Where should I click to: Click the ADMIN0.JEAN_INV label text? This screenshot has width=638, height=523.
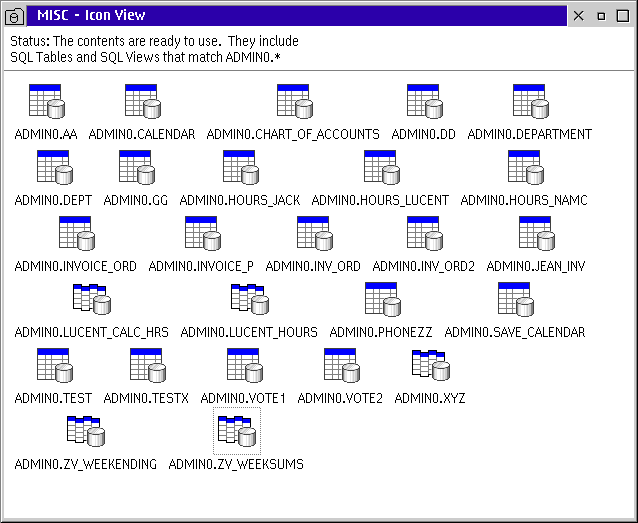(536, 266)
